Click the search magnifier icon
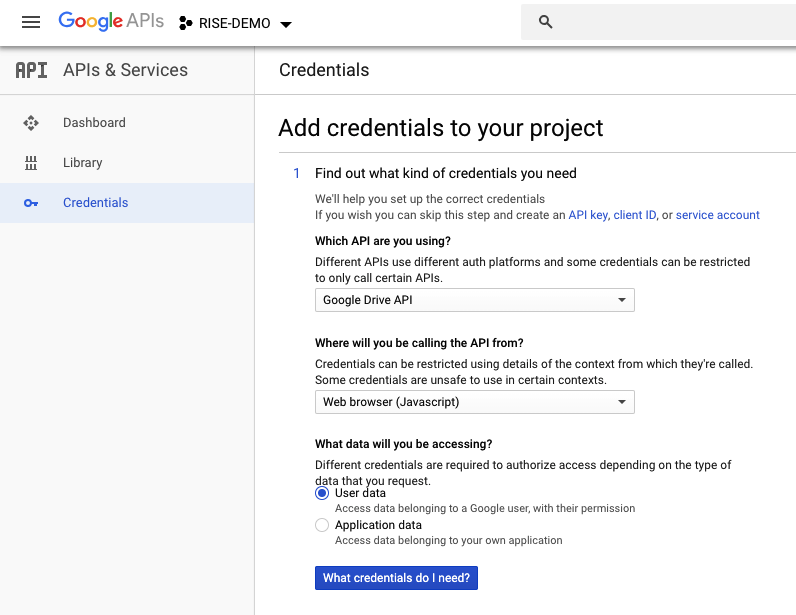The width and height of the screenshot is (796, 615). point(545,22)
